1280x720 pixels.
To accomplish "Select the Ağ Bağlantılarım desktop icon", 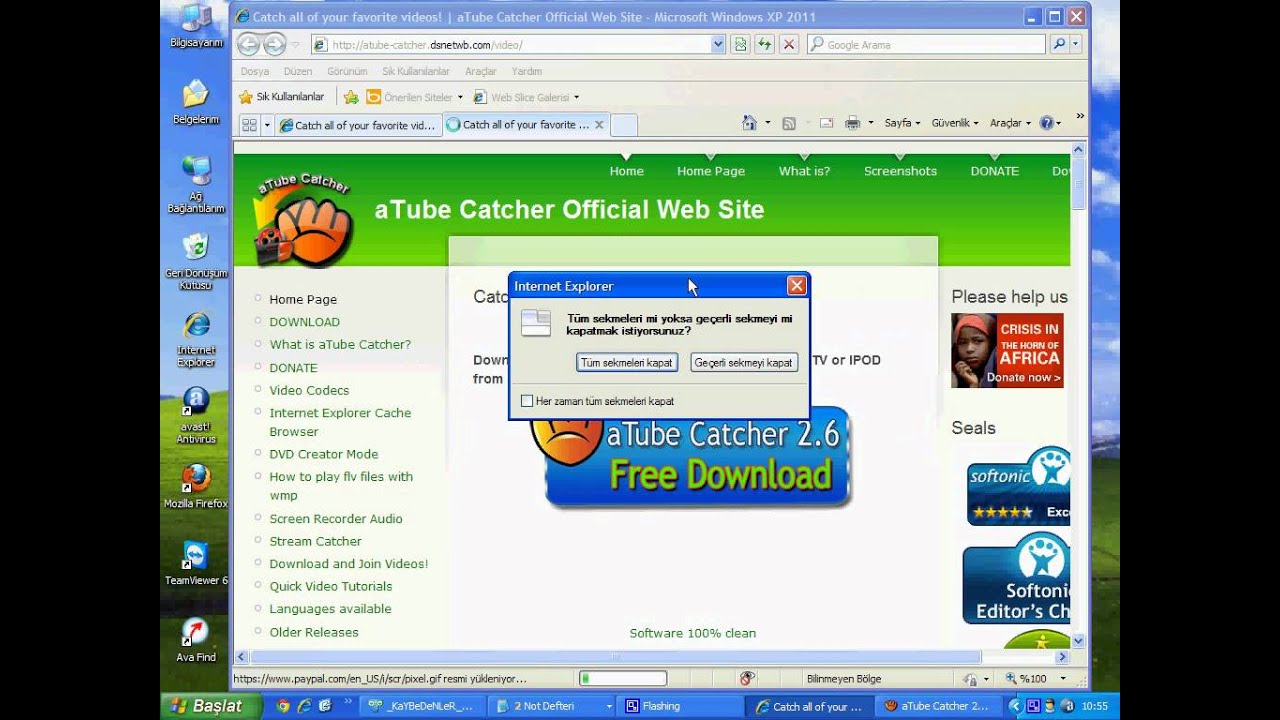I will [196, 185].
